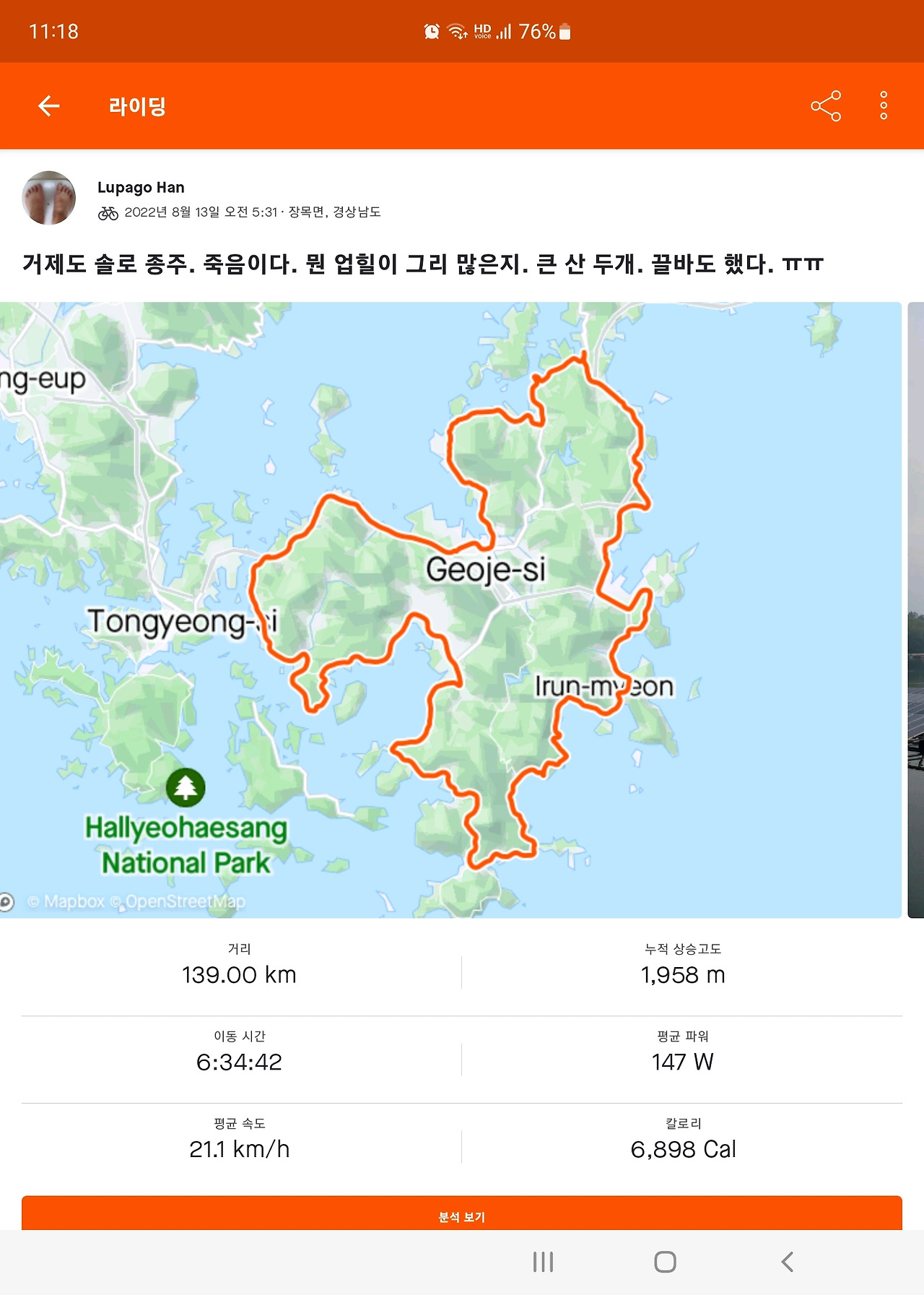Share this ride activity
924x1295 pixels.
point(825,106)
